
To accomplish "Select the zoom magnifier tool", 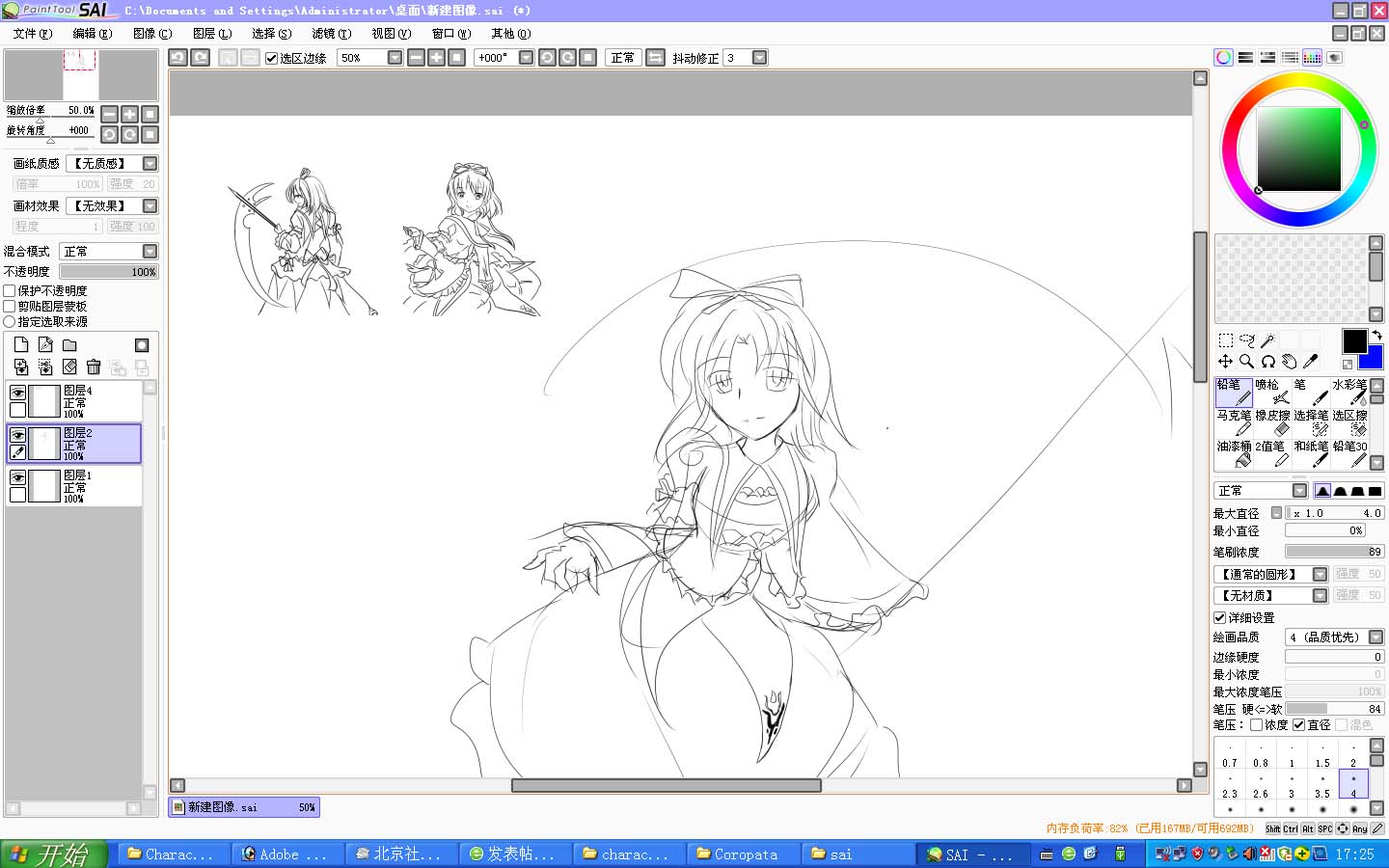I will coord(1246,362).
